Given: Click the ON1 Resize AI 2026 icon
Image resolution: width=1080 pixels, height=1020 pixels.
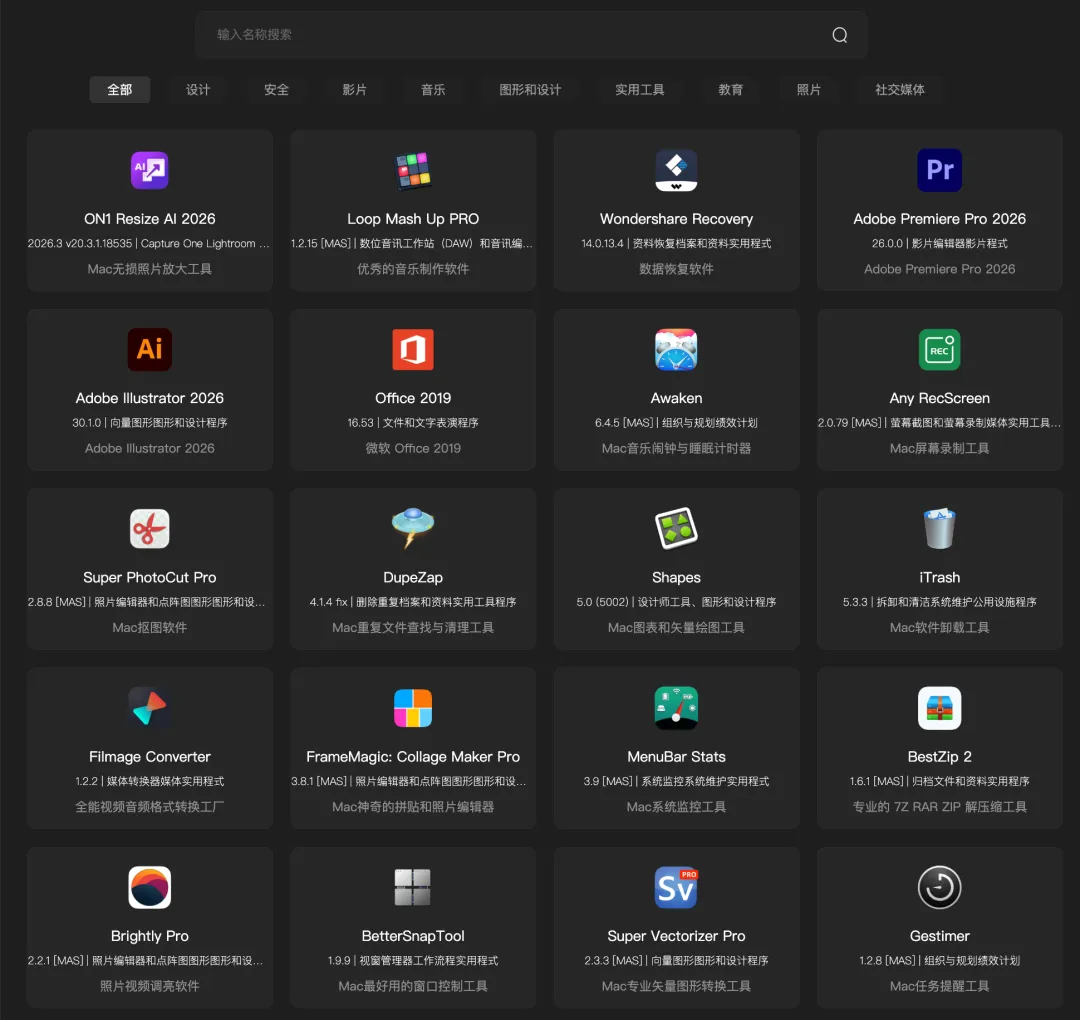Looking at the screenshot, I should tap(149, 170).
